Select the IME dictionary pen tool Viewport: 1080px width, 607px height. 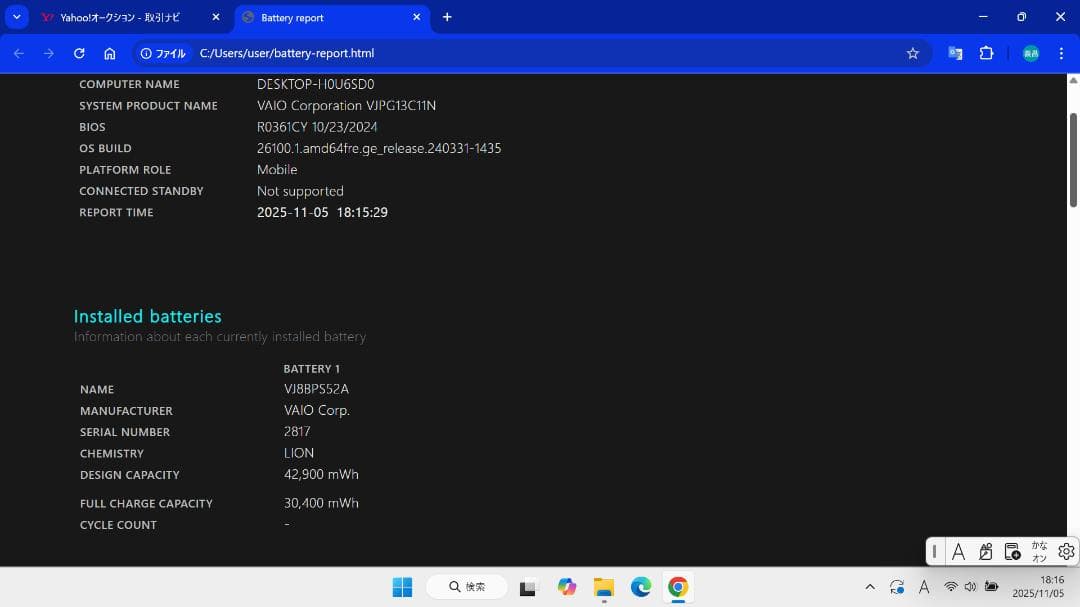[985, 551]
